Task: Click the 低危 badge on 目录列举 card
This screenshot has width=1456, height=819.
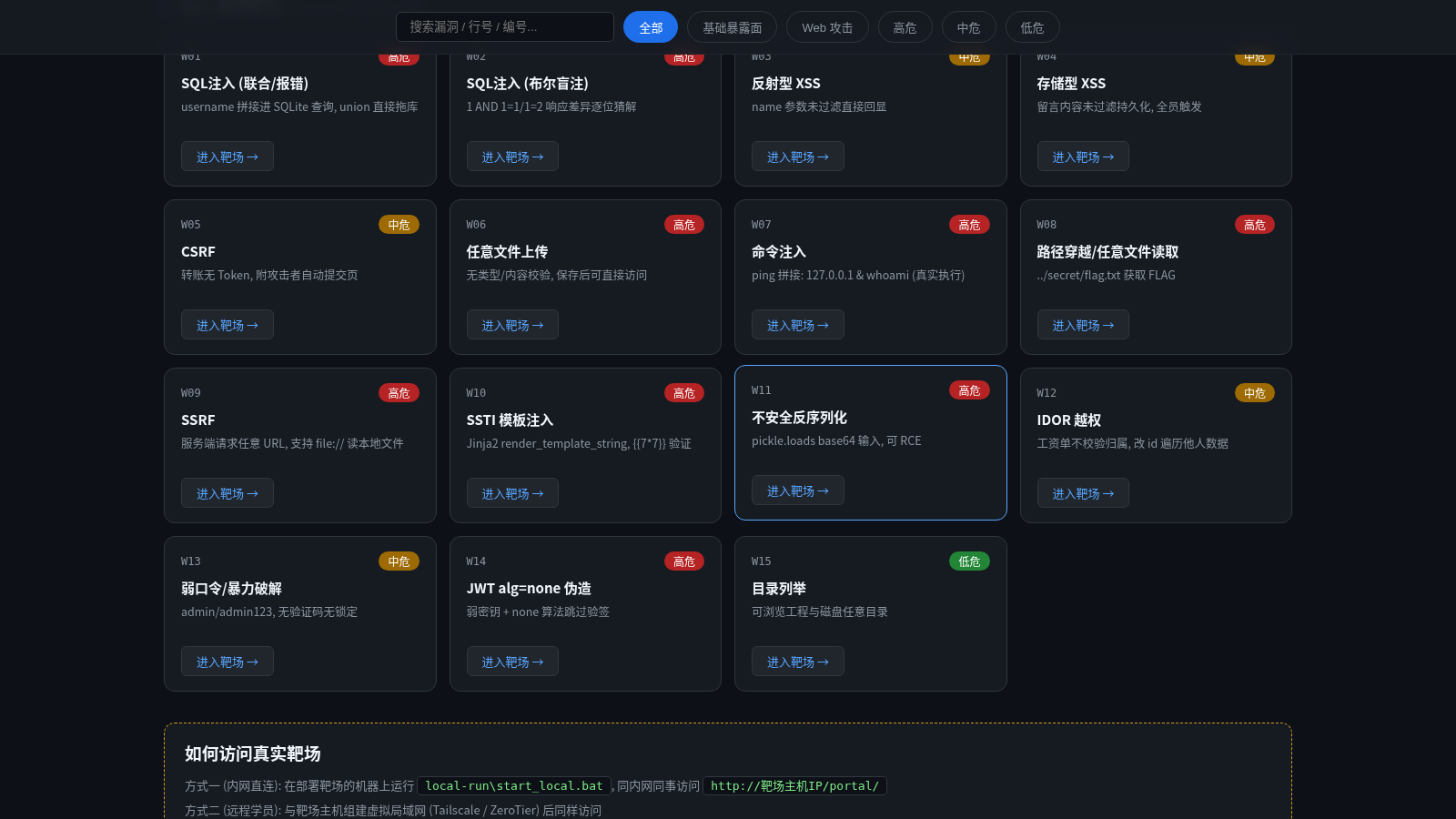Action: (x=969, y=561)
